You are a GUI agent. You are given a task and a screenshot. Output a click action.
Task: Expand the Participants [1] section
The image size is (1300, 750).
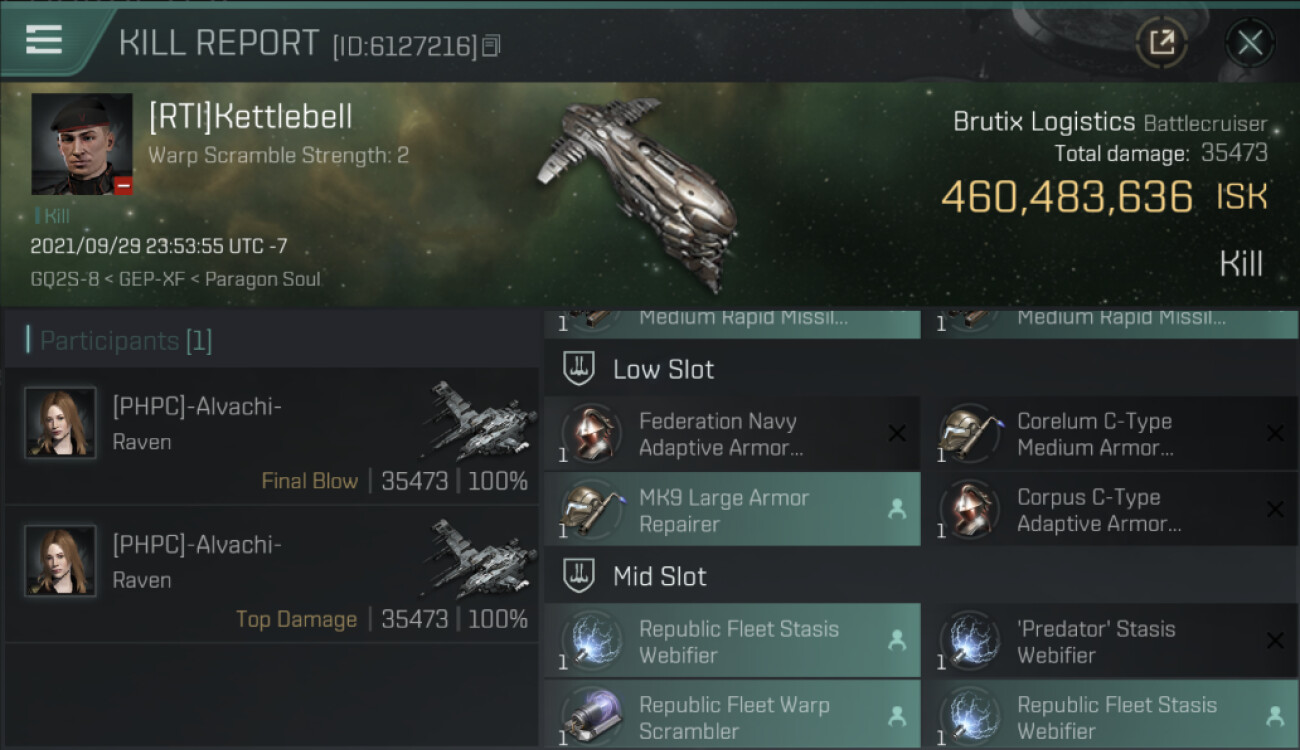click(x=271, y=341)
